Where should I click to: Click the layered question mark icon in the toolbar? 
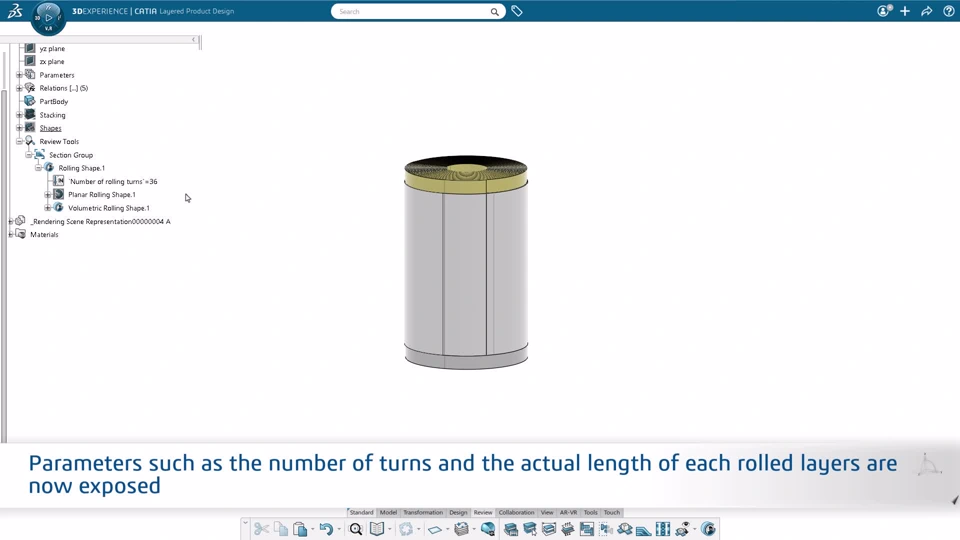click(625, 529)
